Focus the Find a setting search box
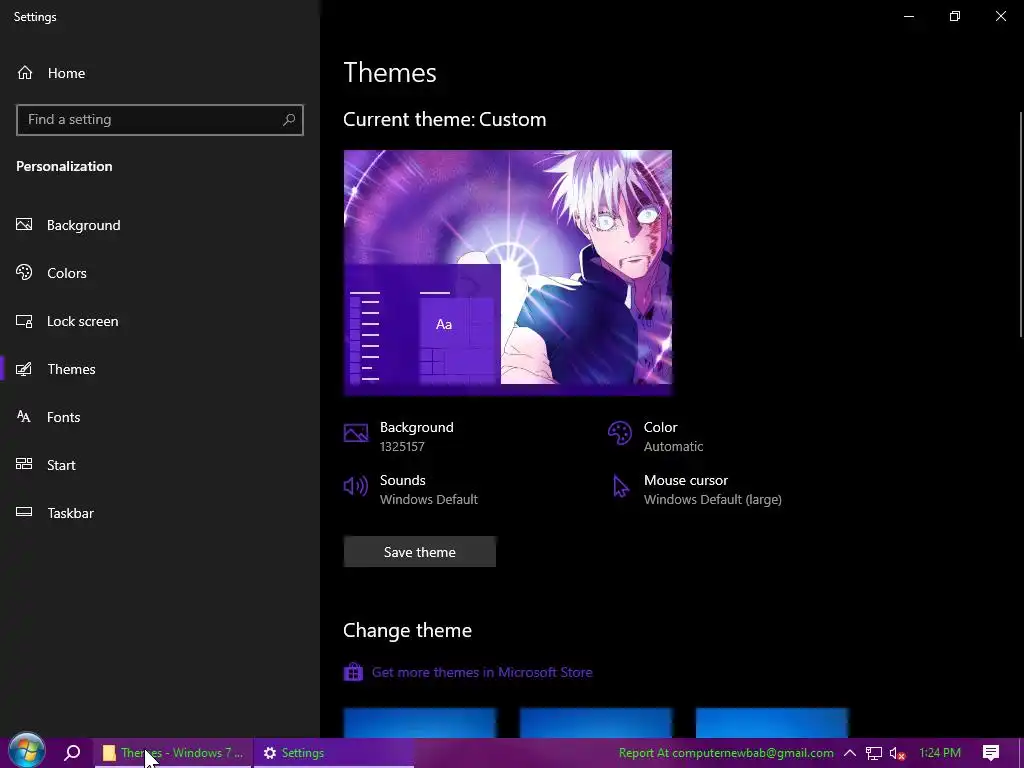This screenshot has height=768, width=1024. pyautogui.click(x=160, y=120)
